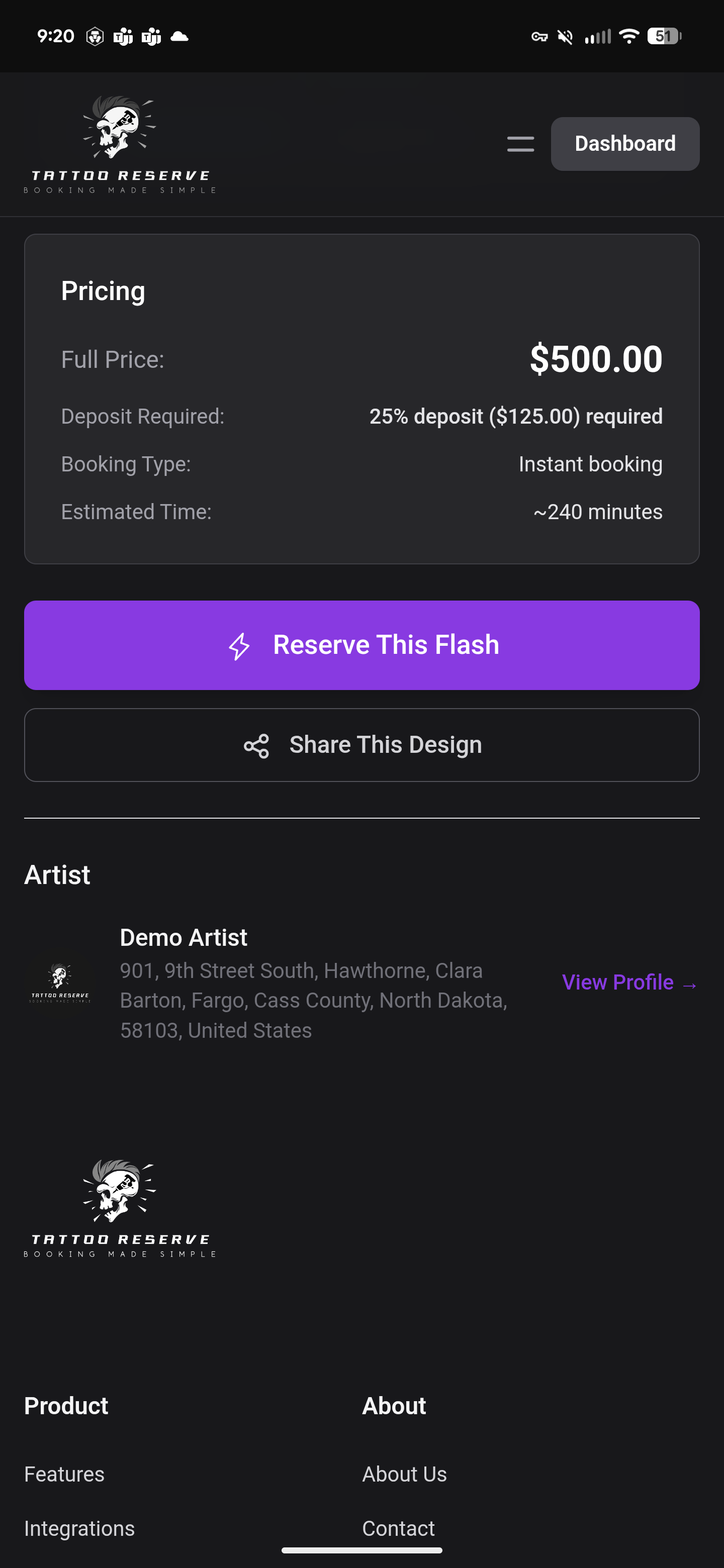Open the Integrations footer link

[x=79, y=1528]
